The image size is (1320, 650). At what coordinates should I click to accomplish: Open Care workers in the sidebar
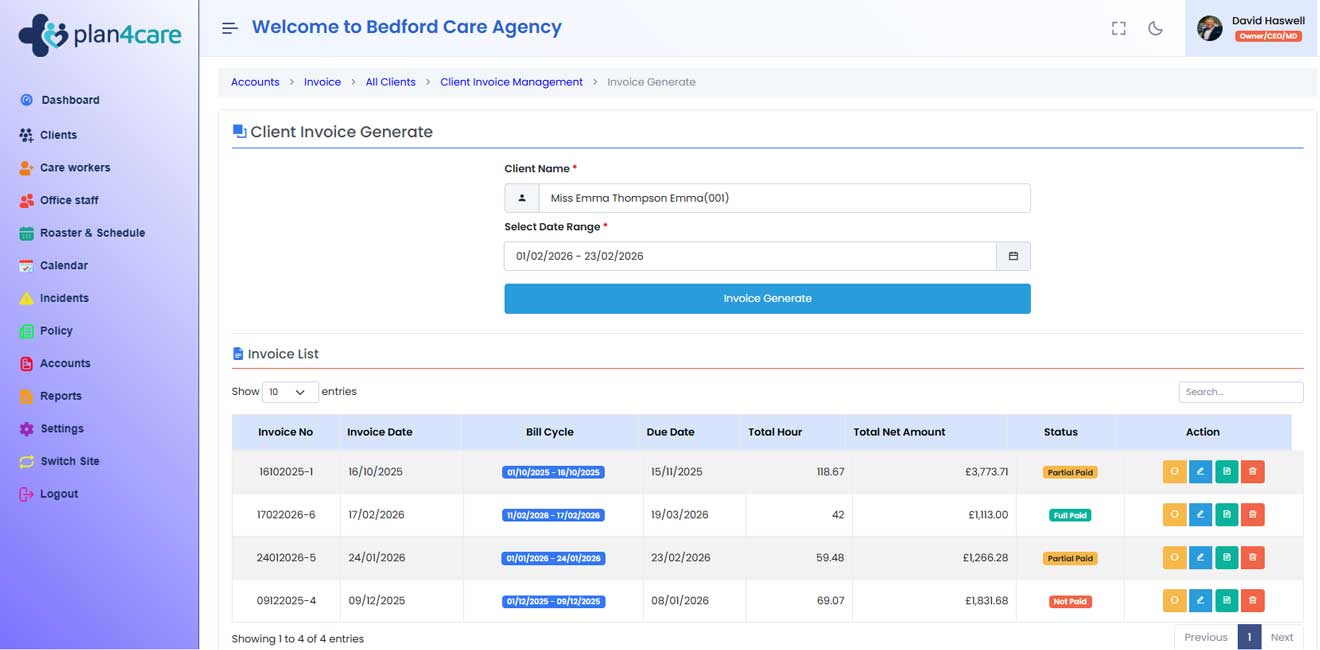click(x=75, y=168)
